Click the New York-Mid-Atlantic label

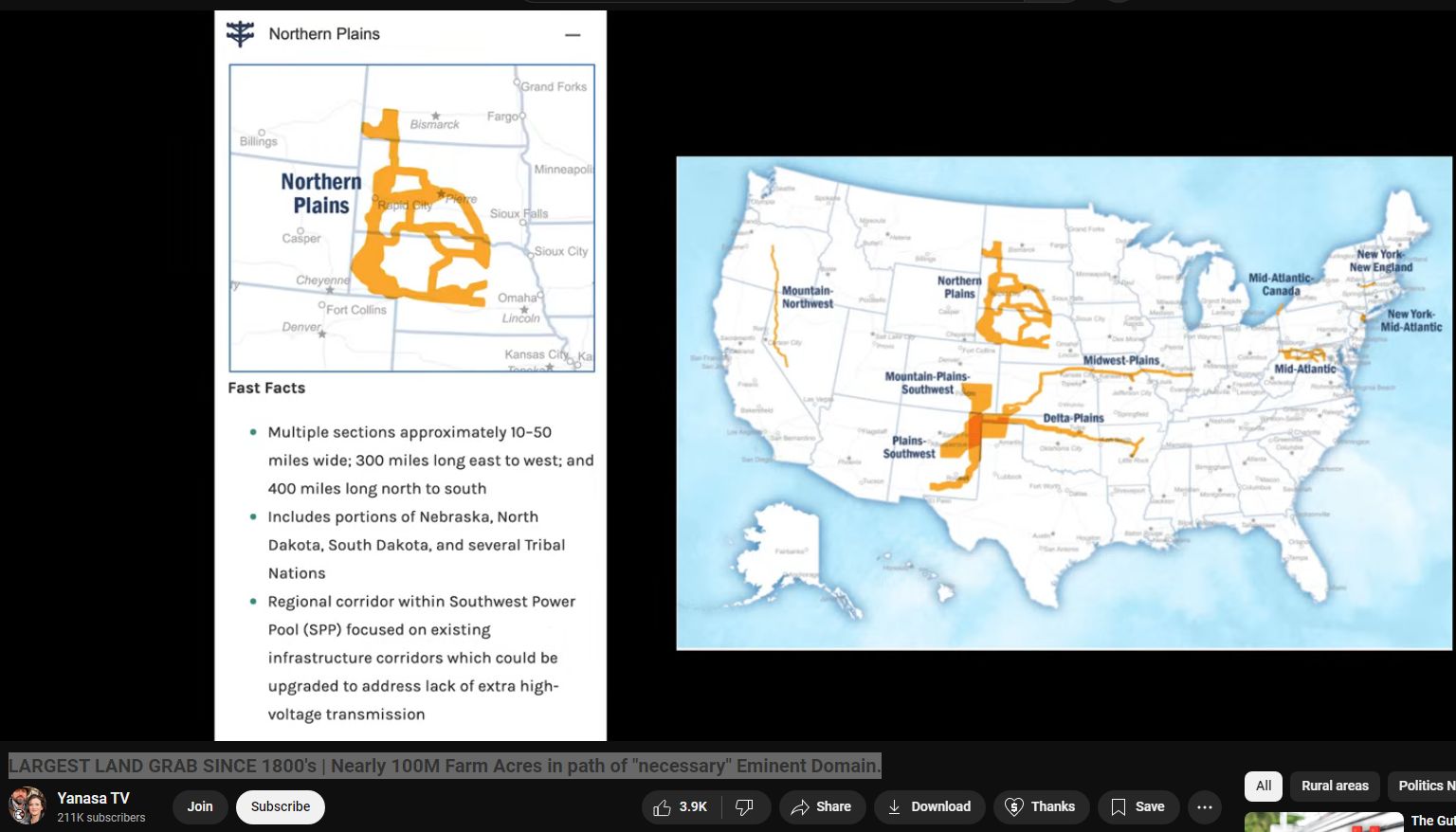pyautogui.click(x=1411, y=320)
